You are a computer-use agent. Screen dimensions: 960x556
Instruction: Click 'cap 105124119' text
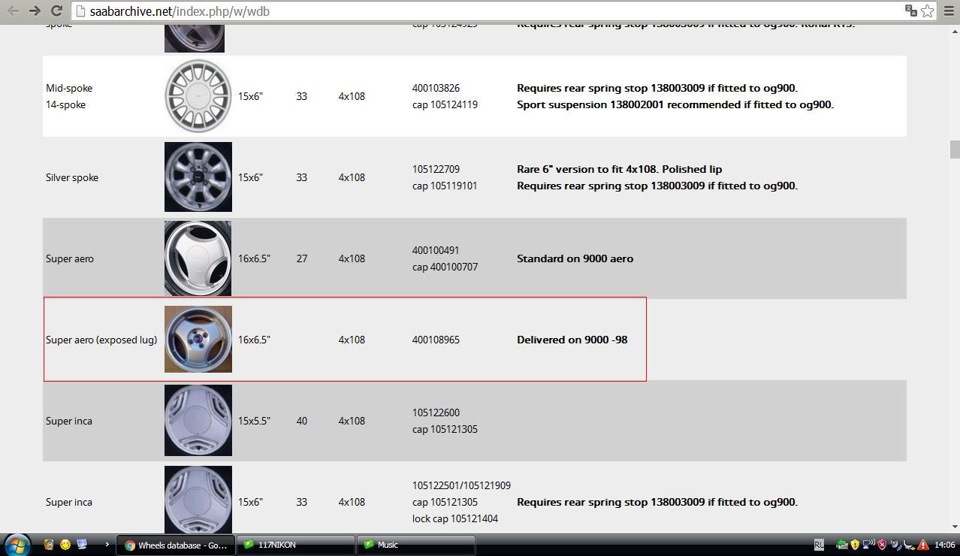tap(445, 105)
